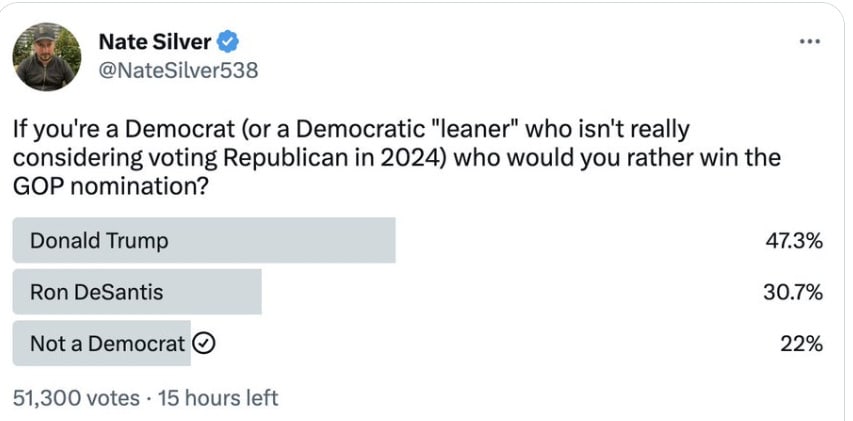This screenshot has width=853, height=421.
Task: Open the three-dot more options menu
Action: (x=809, y=42)
